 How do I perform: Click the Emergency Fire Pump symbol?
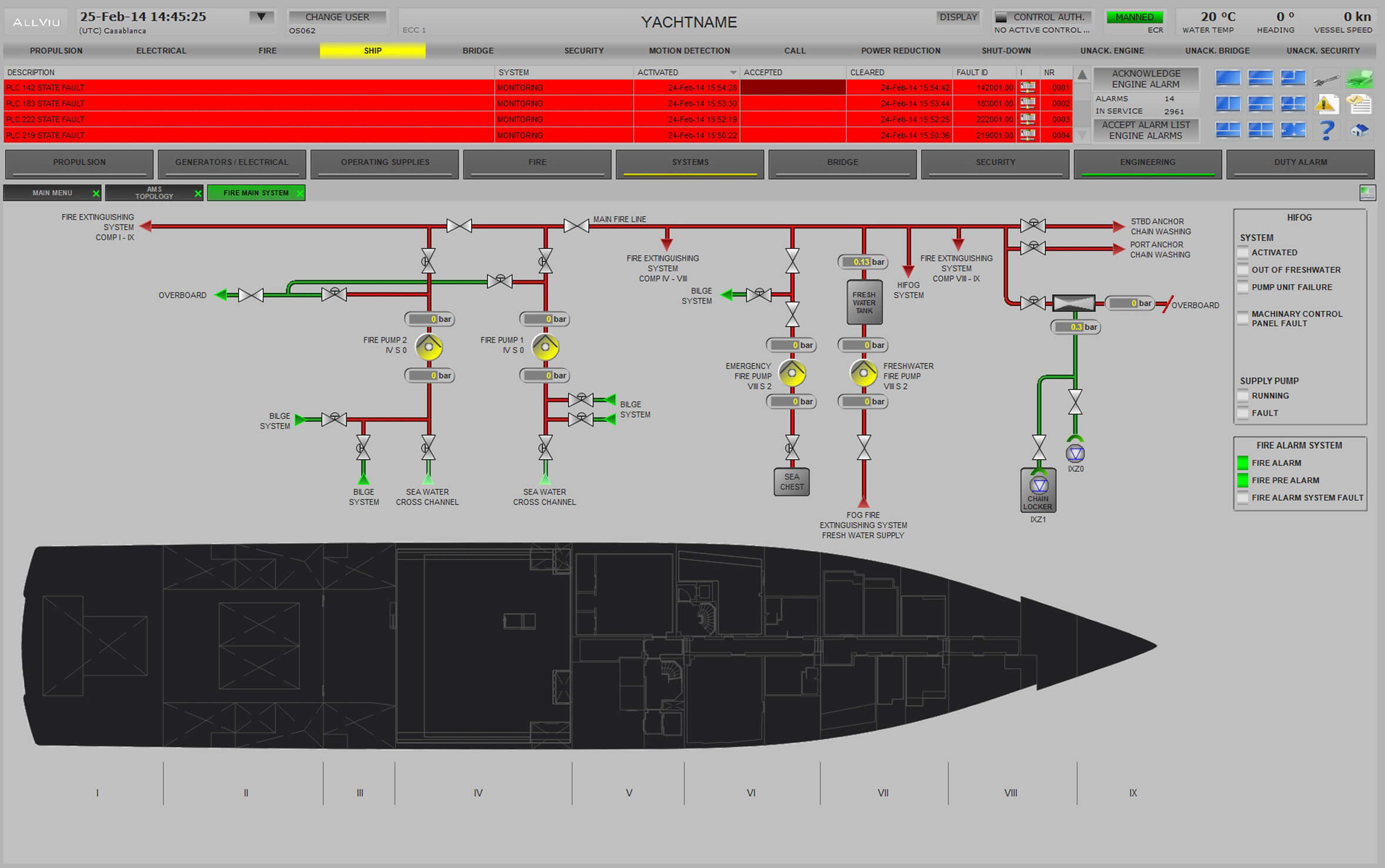pyautogui.click(x=792, y=373)
